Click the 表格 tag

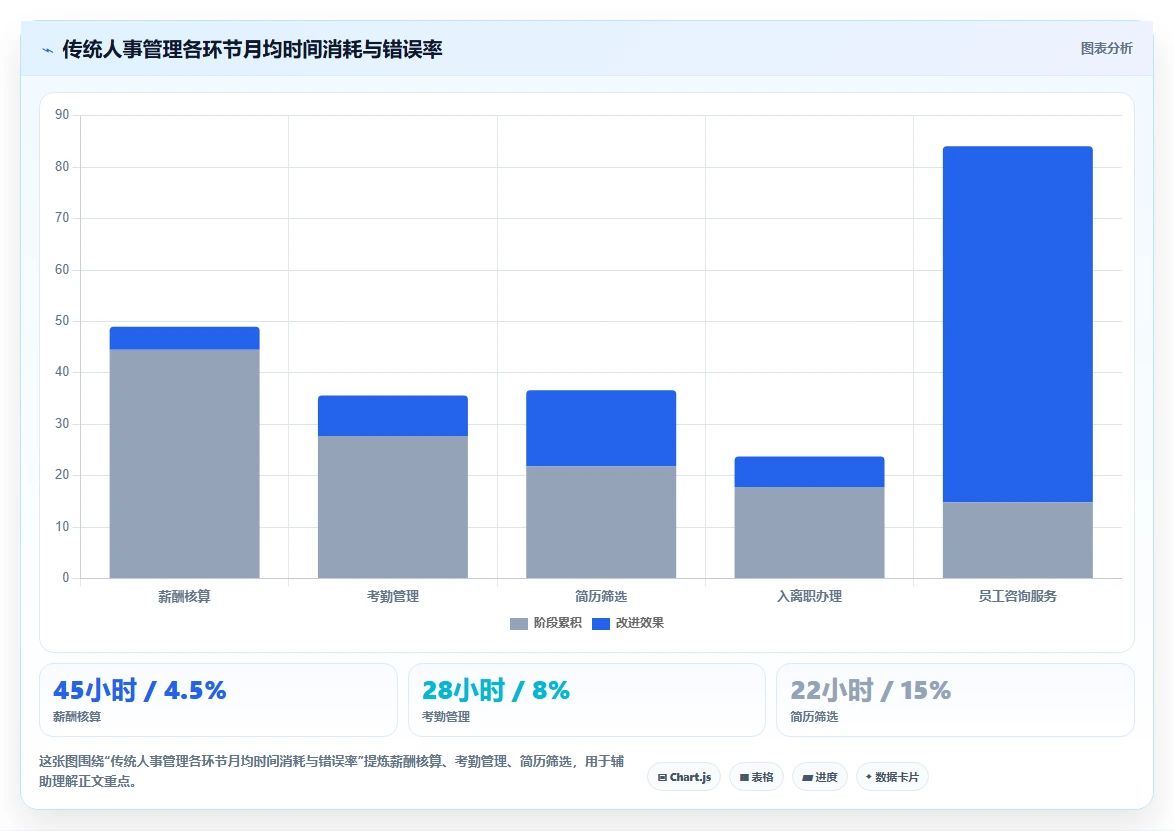[x=756, y=777]
